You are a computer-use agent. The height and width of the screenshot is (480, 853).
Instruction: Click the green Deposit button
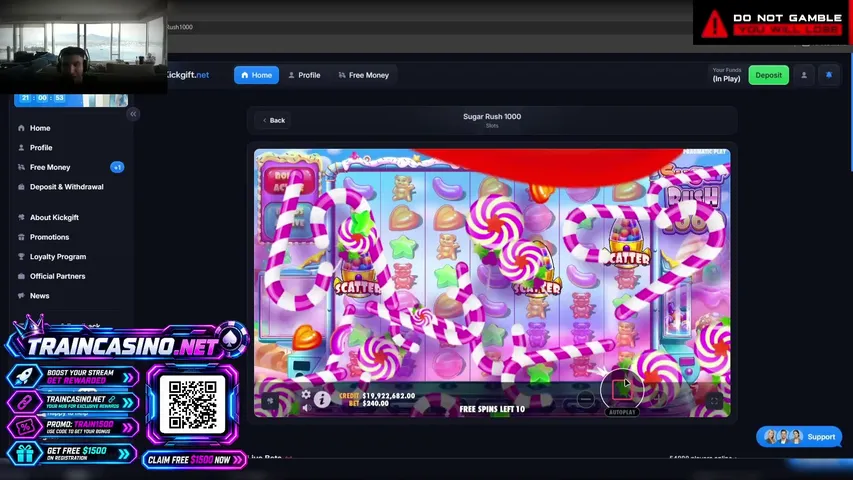coord(768,75)
